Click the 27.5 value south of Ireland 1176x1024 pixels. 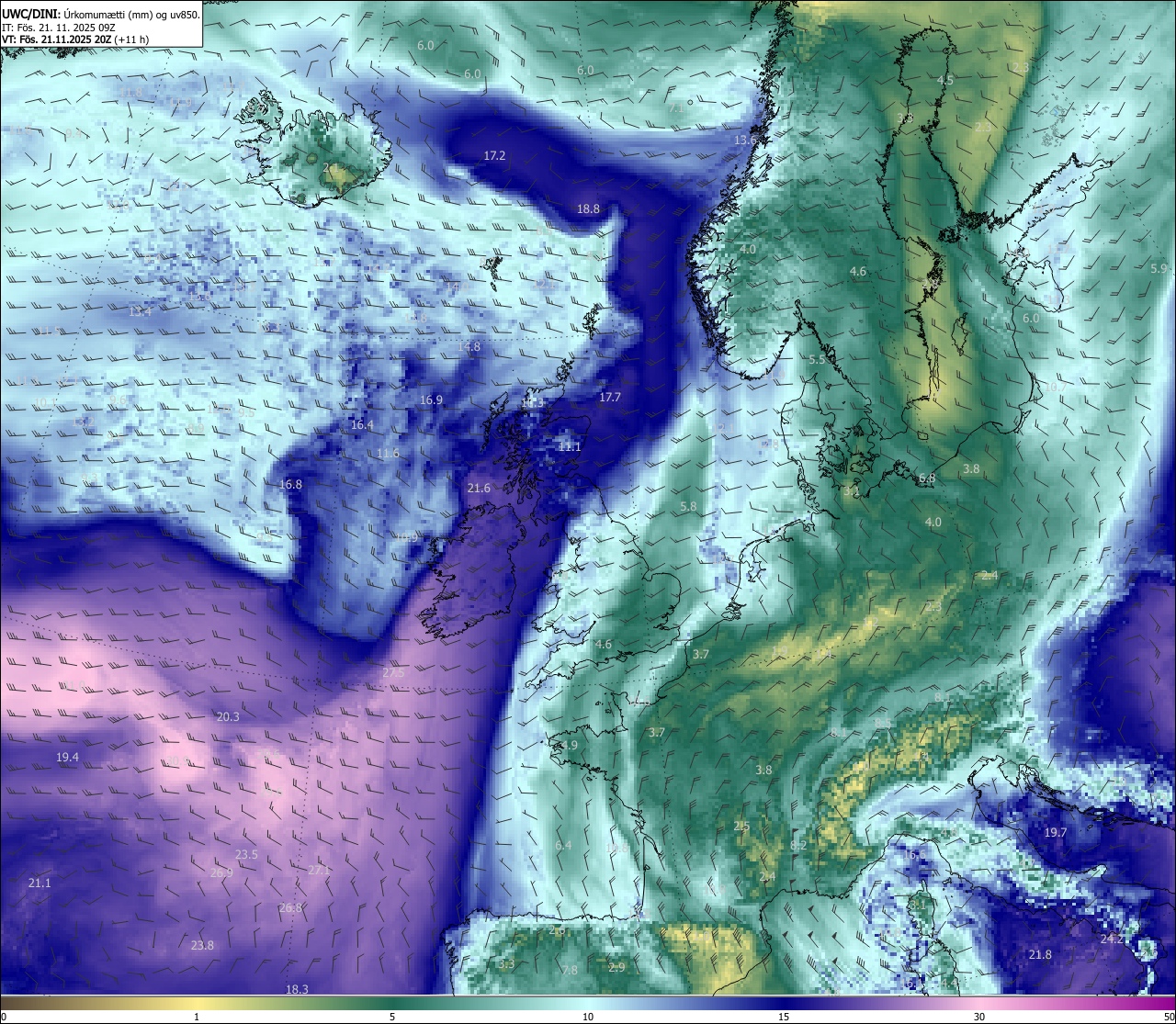393,673
